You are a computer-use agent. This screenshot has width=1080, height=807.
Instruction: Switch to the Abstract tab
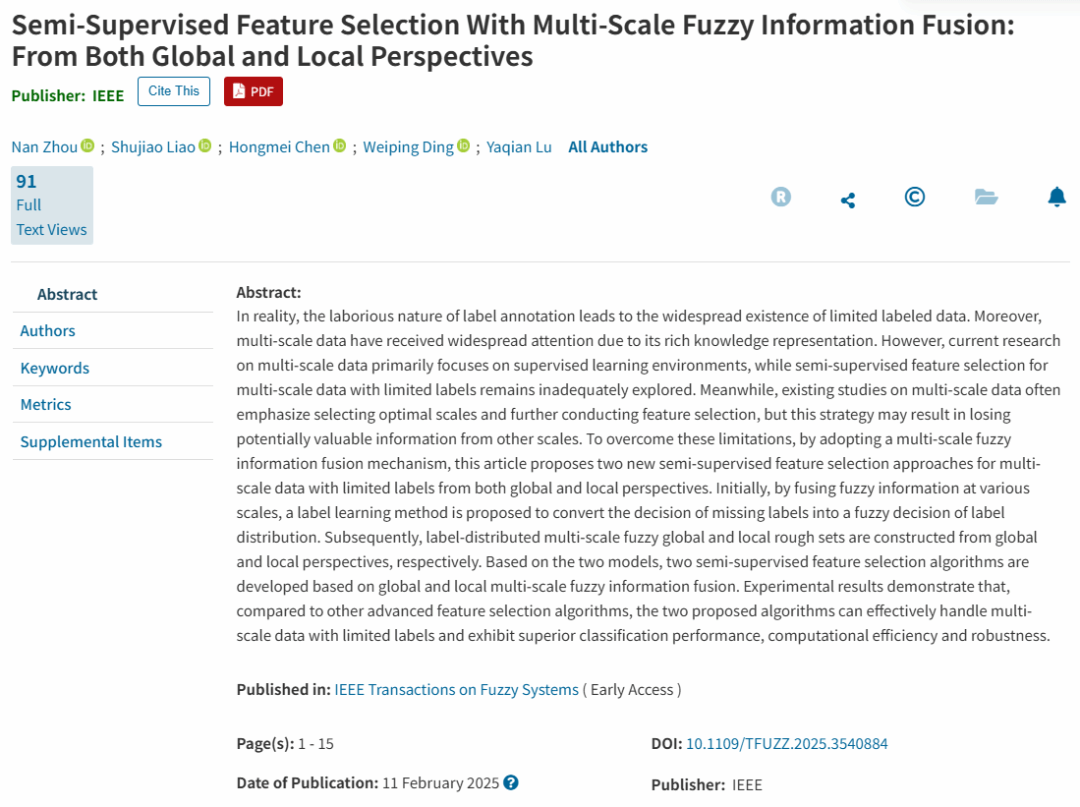pyautogui.click(x=67, y=294)
